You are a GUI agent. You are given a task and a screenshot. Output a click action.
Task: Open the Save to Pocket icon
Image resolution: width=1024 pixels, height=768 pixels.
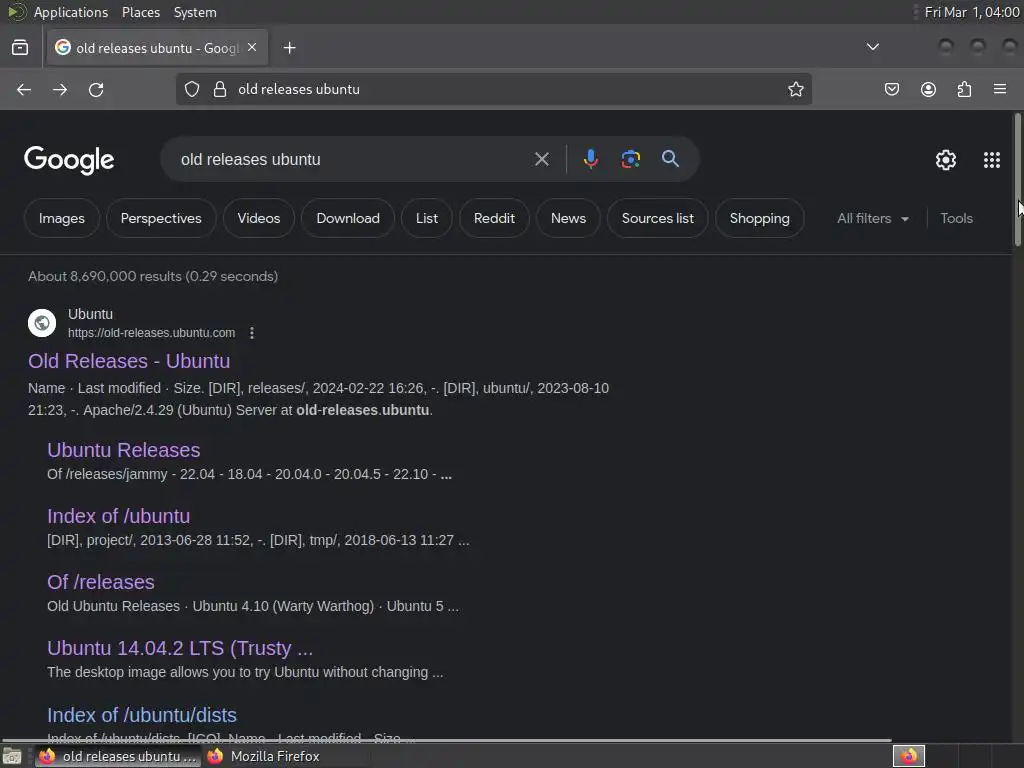tap(891, 89)
